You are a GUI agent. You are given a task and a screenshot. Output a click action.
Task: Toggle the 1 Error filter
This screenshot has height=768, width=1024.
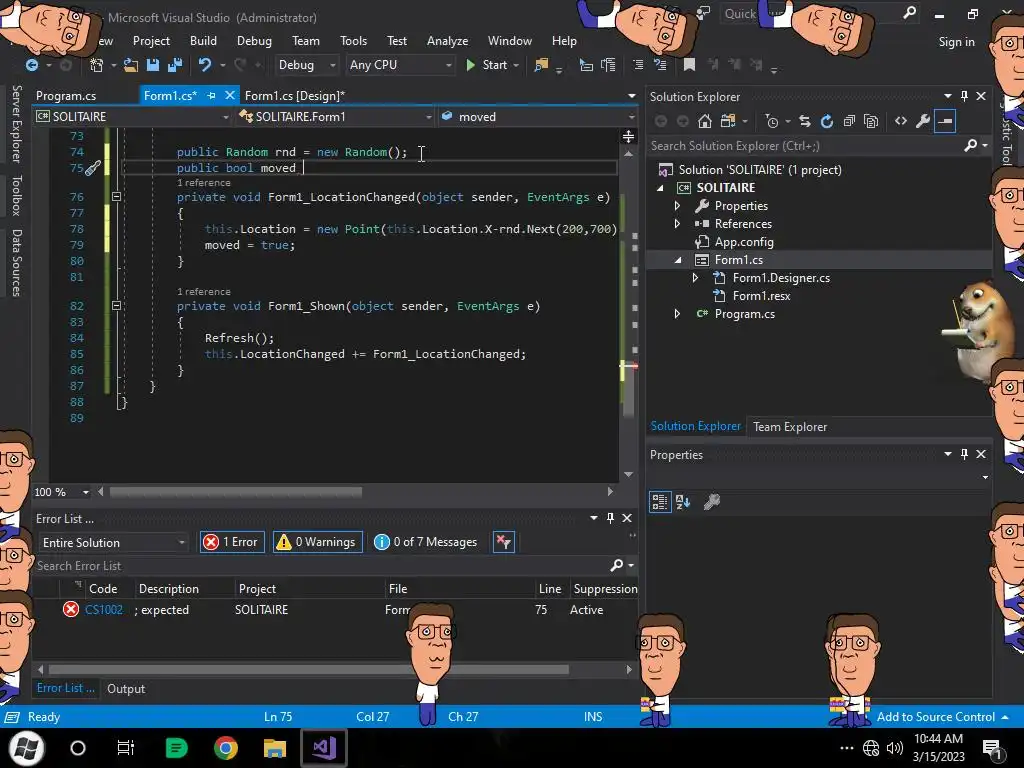(232, 541)
